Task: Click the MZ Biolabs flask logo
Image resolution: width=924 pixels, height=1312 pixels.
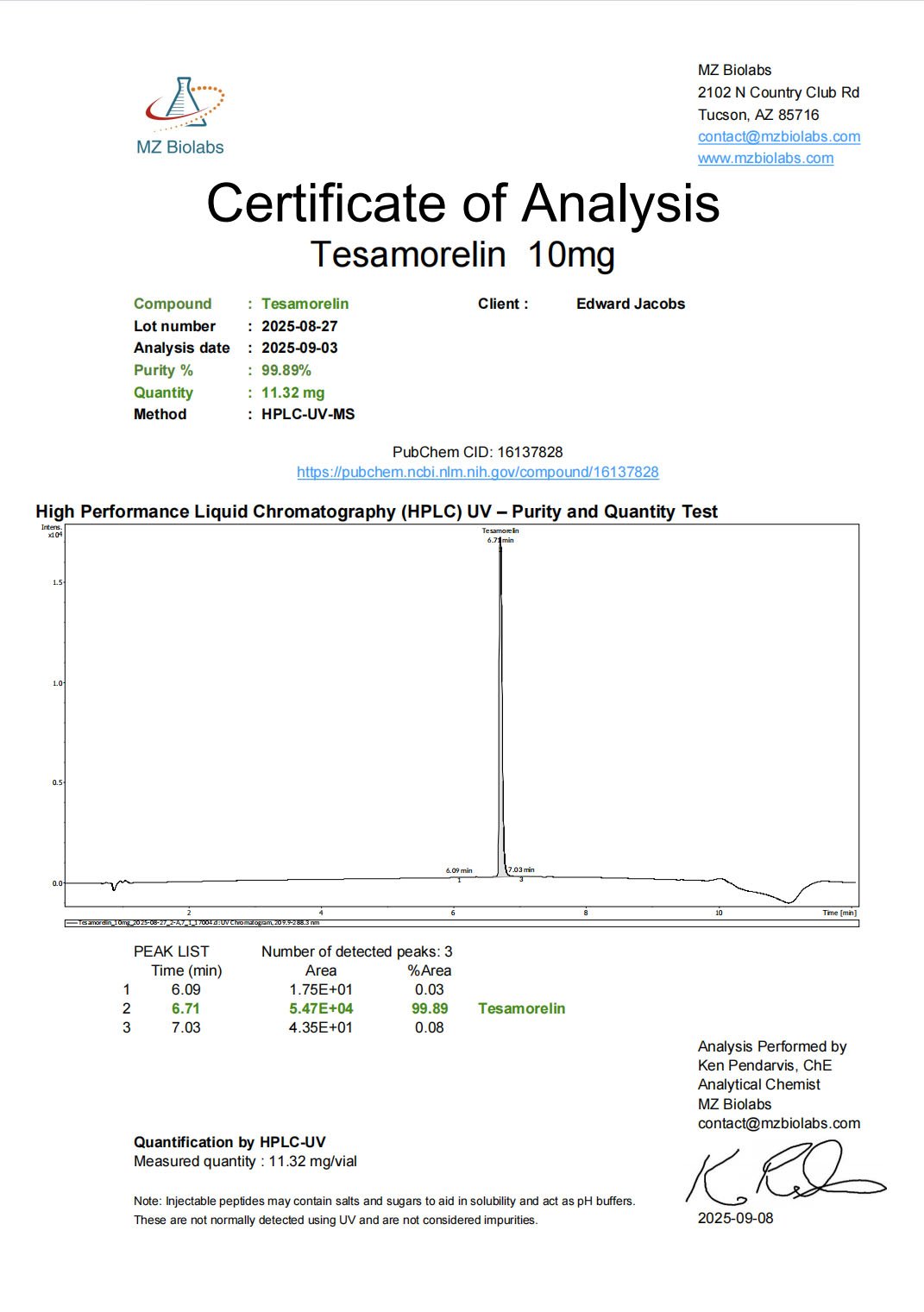Action: pos(184,104)
